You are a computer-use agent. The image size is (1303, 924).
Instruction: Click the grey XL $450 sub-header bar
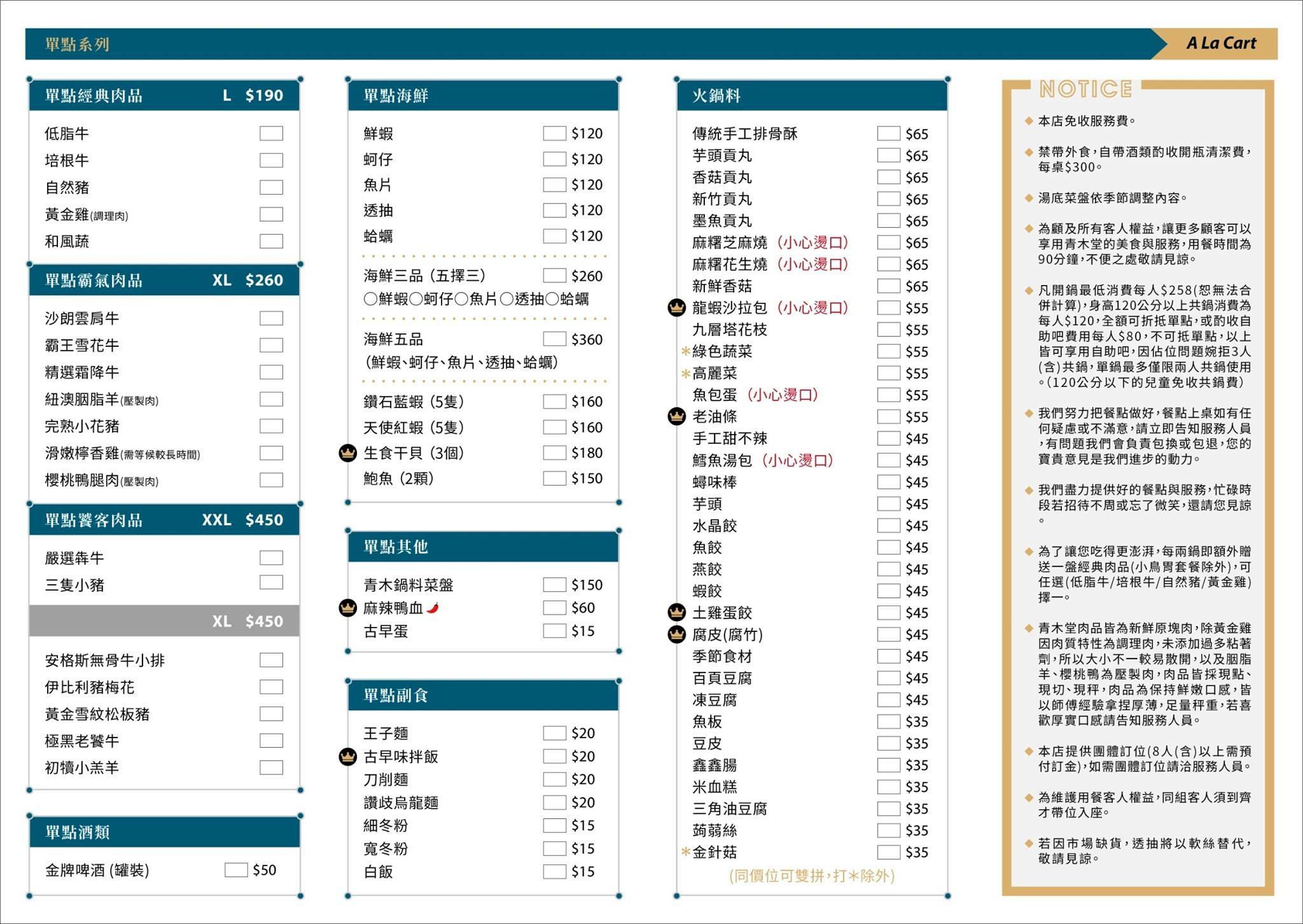[x=164, y=620]
